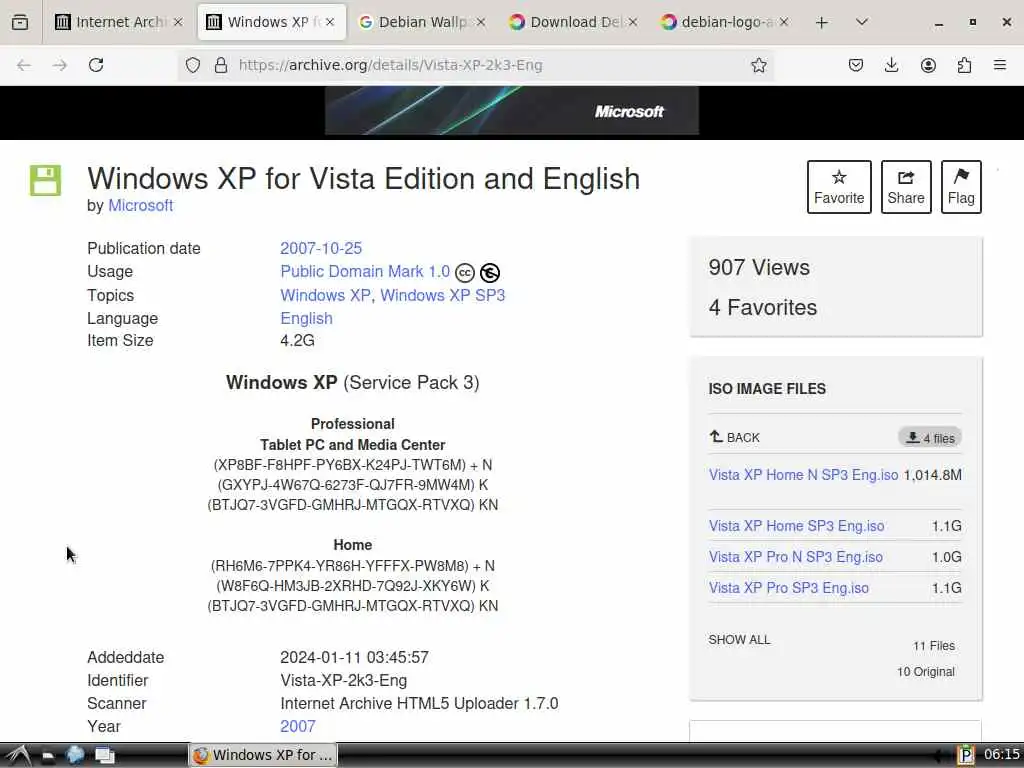Open the Downloads toolbar icon
Screen dimensions: 1024x768
891,65
